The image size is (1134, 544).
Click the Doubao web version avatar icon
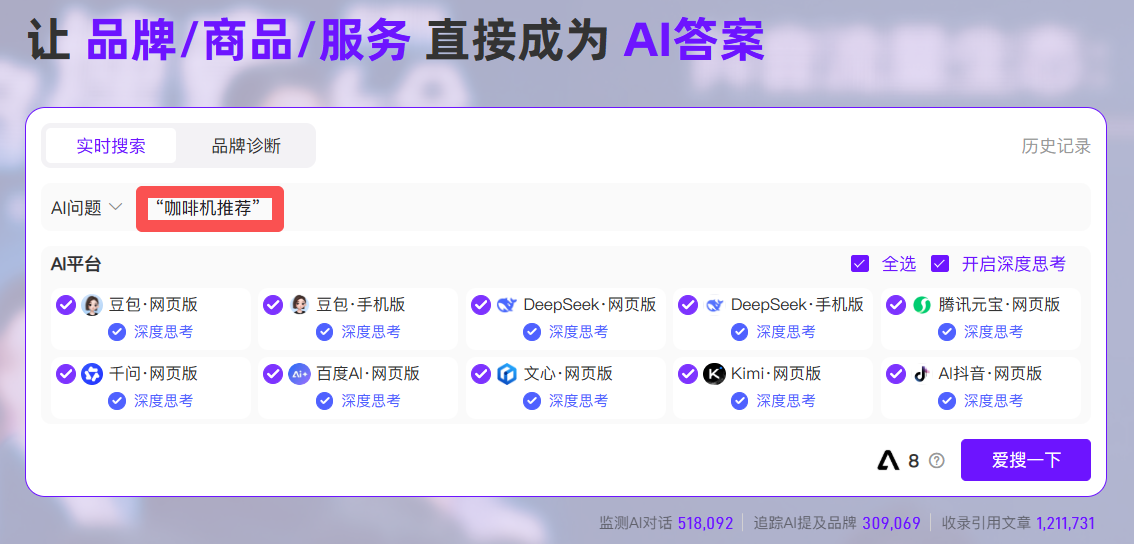tap(92, 305)
